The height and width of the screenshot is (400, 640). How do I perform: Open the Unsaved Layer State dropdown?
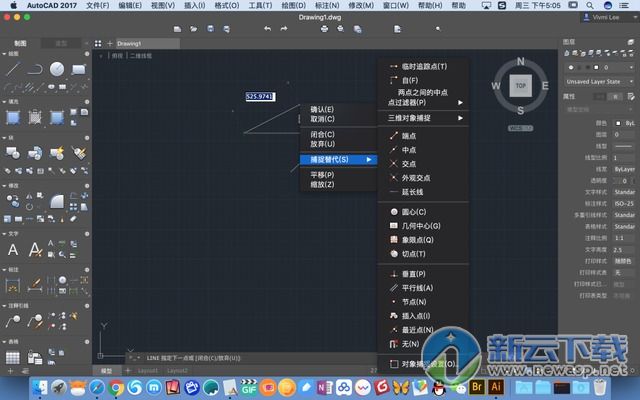point(599,82)
